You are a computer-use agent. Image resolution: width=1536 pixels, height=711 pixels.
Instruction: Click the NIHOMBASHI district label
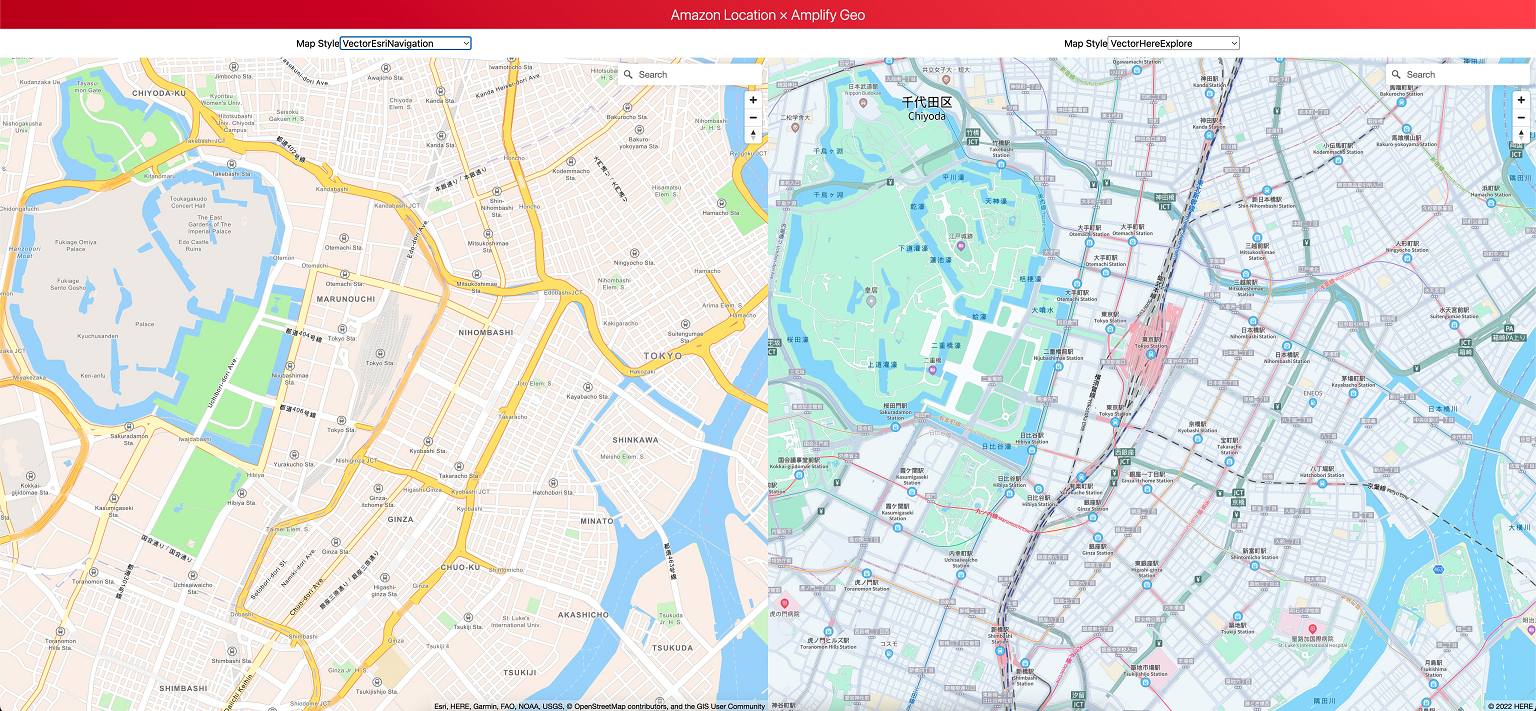(485, 332)
